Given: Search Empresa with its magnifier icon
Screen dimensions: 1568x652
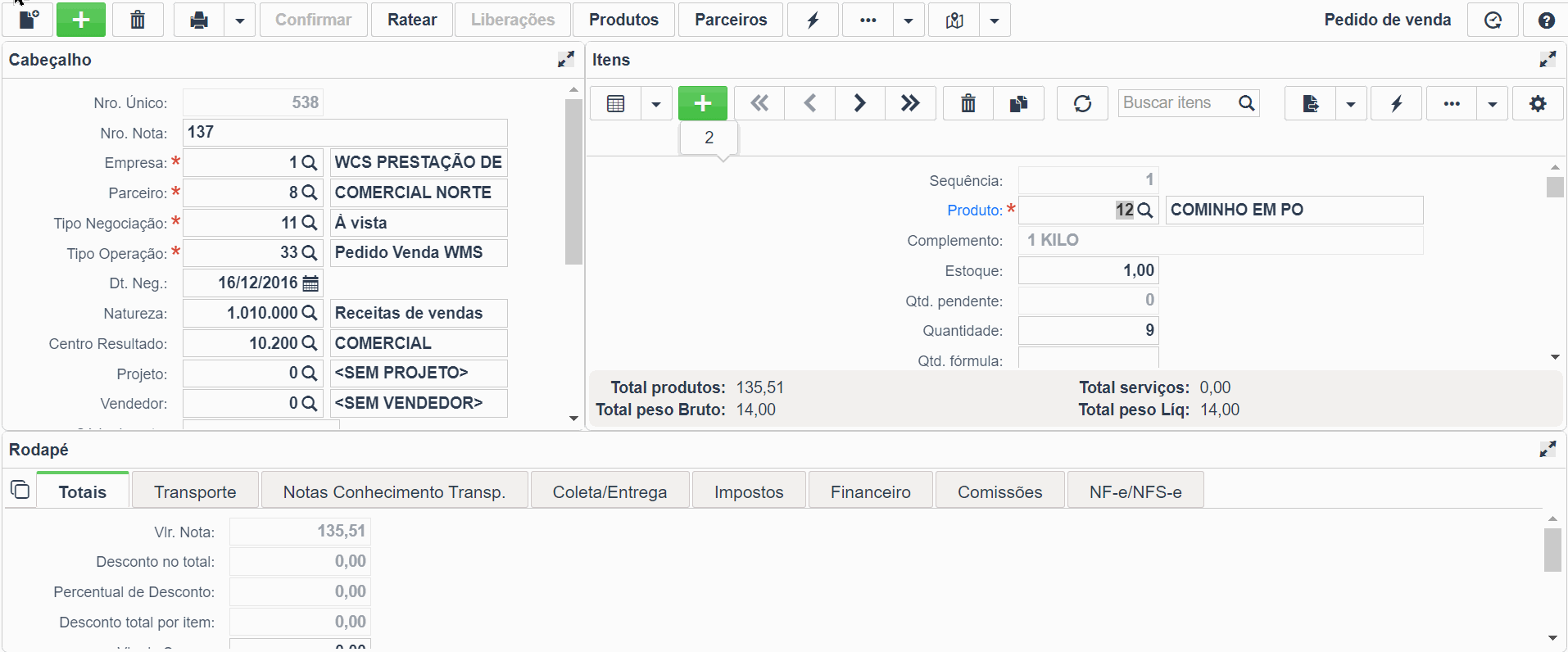Looking at the screenshot, I should 309,163.
